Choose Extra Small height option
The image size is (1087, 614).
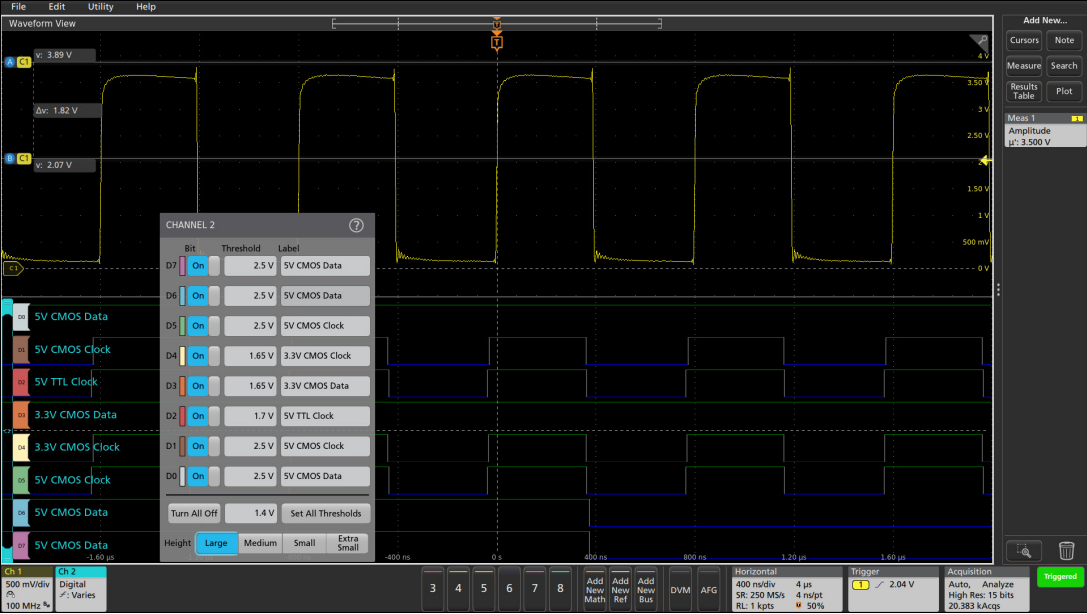pos(347,543)
